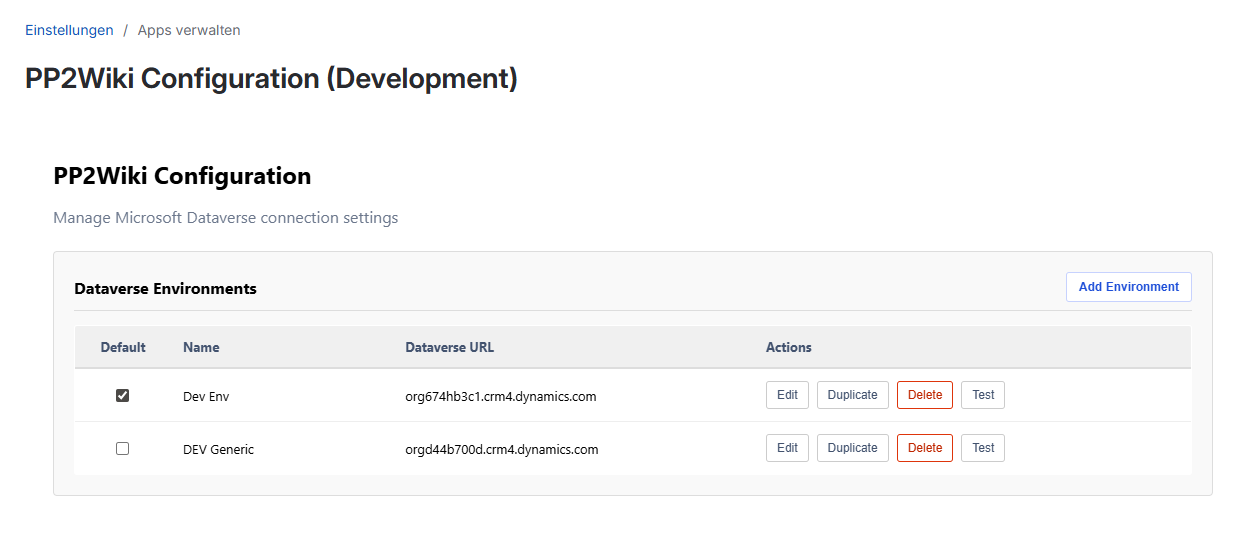
Task: Delete the Dev Env environment
Action: tap(925, 395)
